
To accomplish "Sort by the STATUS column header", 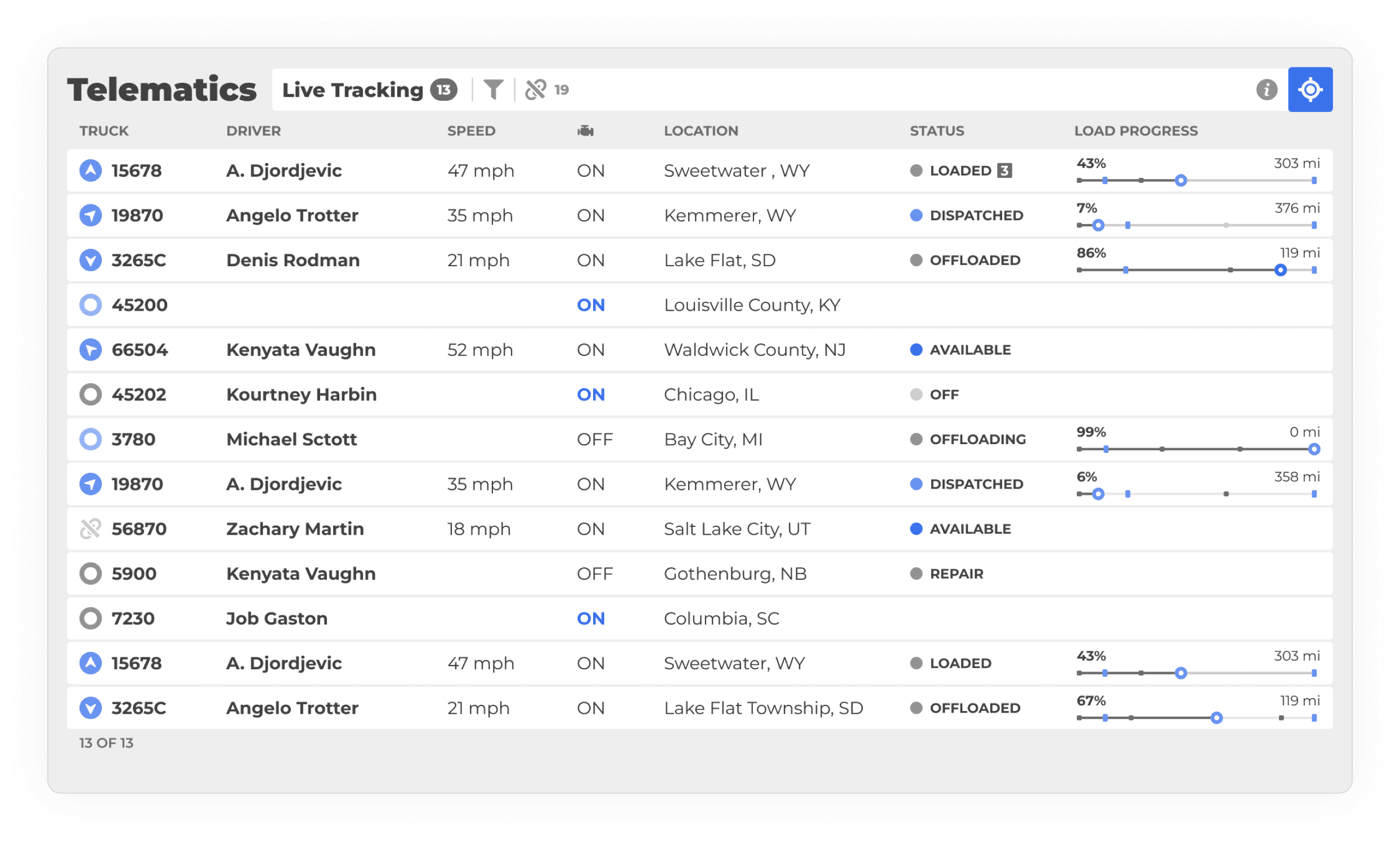I will [937, 131].
